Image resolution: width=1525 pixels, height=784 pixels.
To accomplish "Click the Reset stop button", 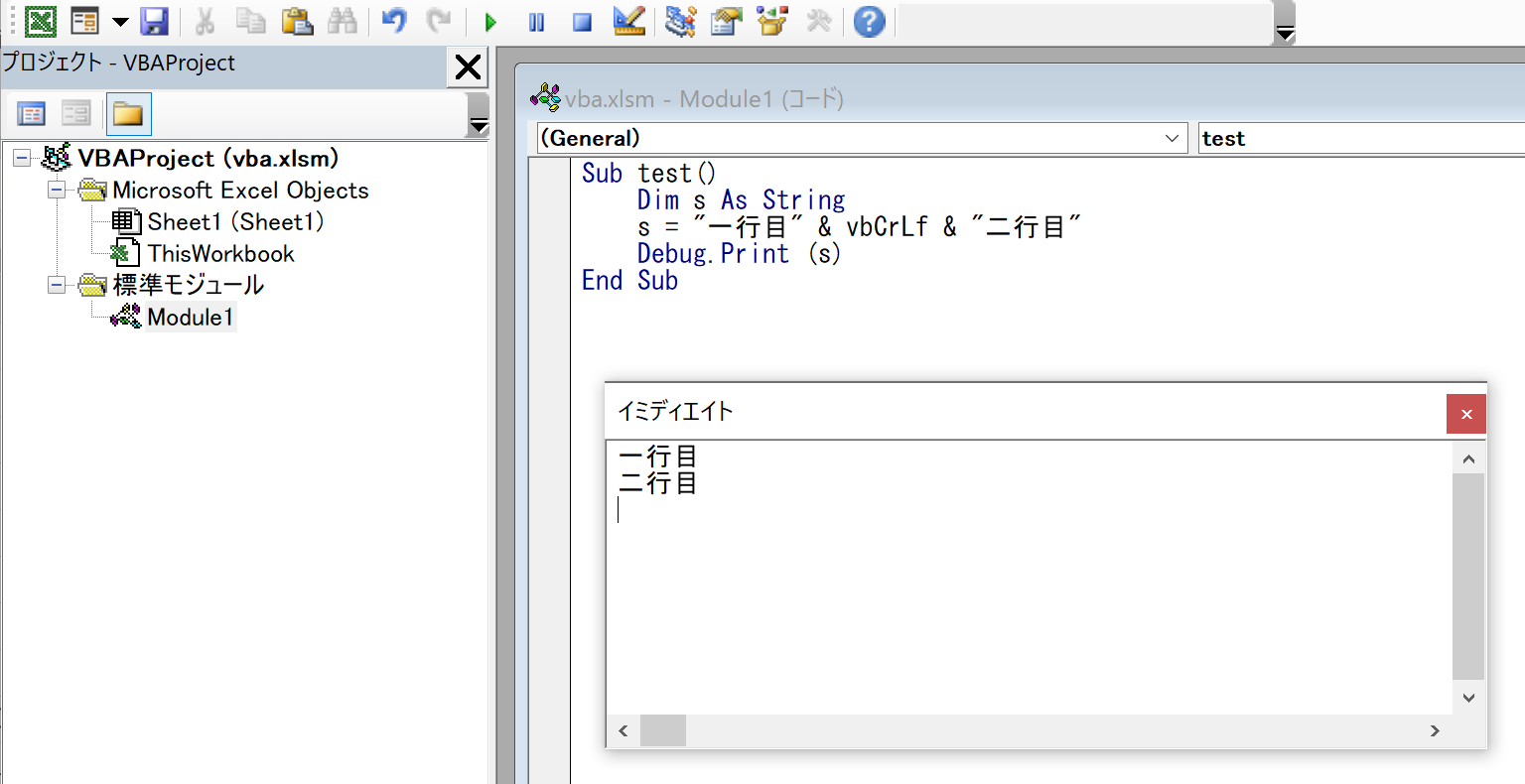I will [583, 22].
